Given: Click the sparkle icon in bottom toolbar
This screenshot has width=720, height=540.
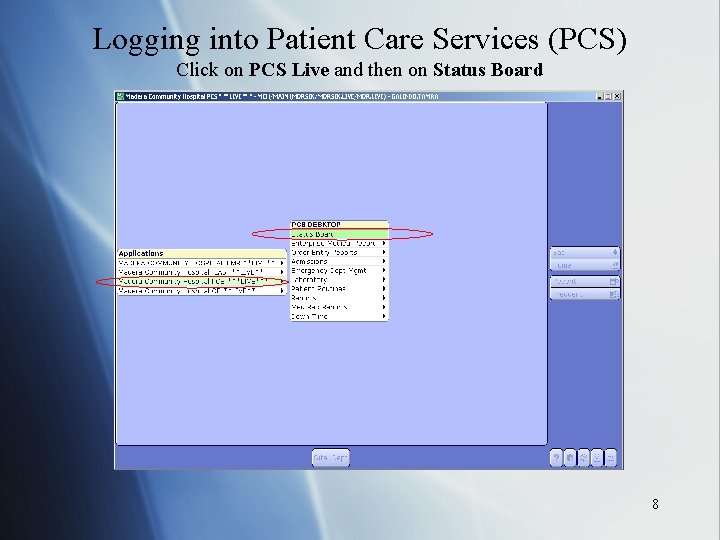Looking at the screenshot, I should click(x=584, y=458).
